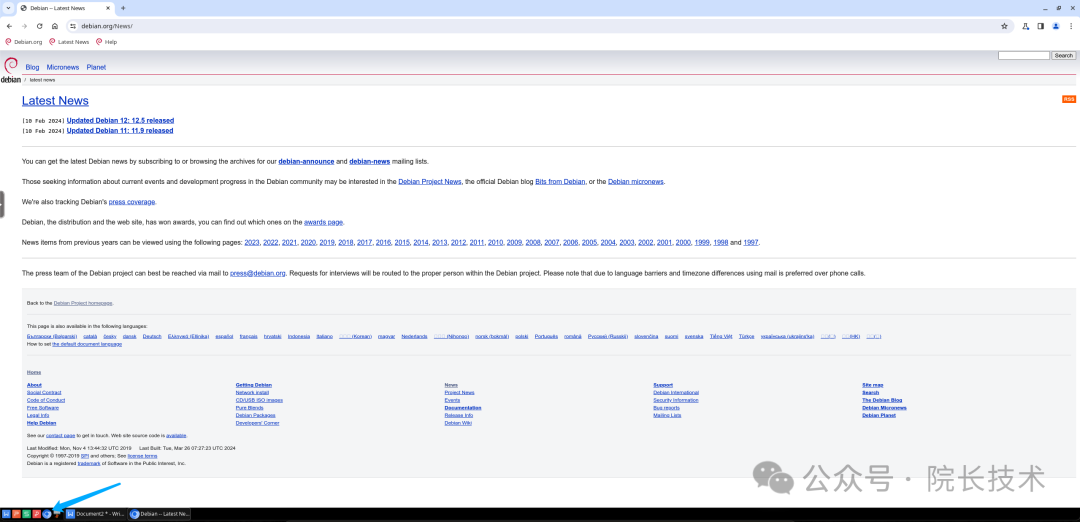Open Release Info footer link
Viewport: 1080px width, 522px height.
click(459, 415)
